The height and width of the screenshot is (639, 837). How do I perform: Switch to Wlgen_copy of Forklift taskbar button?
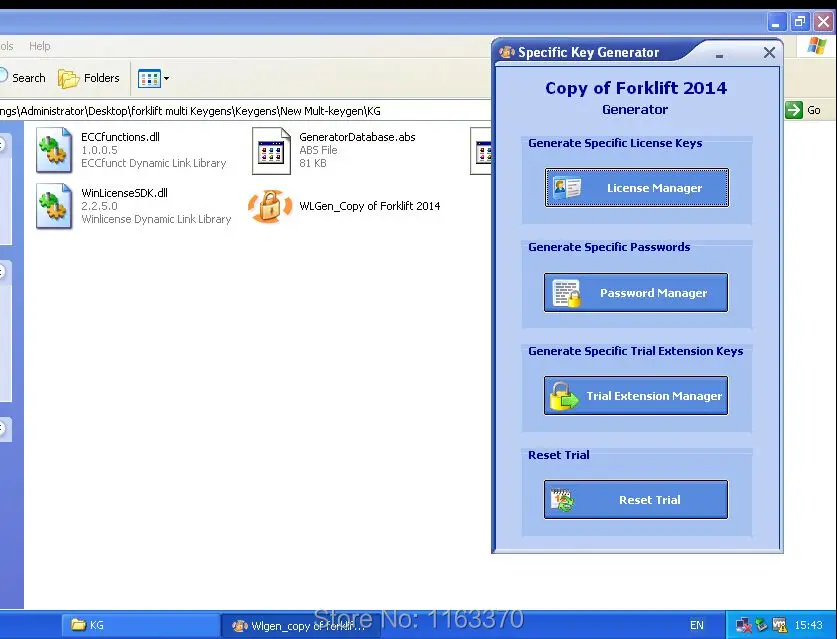click(x=301, y=625)
